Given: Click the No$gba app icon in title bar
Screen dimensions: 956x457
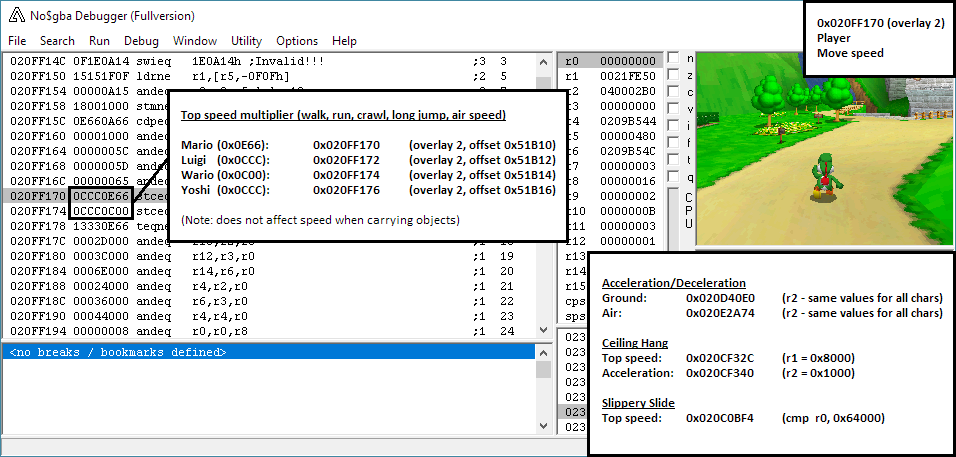Looking at the screenshot, I should [x=17, y=16].
